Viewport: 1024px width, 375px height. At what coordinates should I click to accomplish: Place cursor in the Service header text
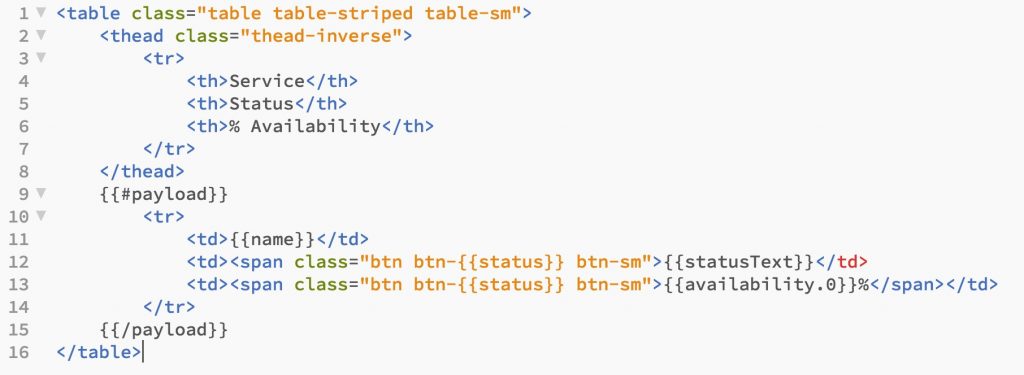point(267,80)
